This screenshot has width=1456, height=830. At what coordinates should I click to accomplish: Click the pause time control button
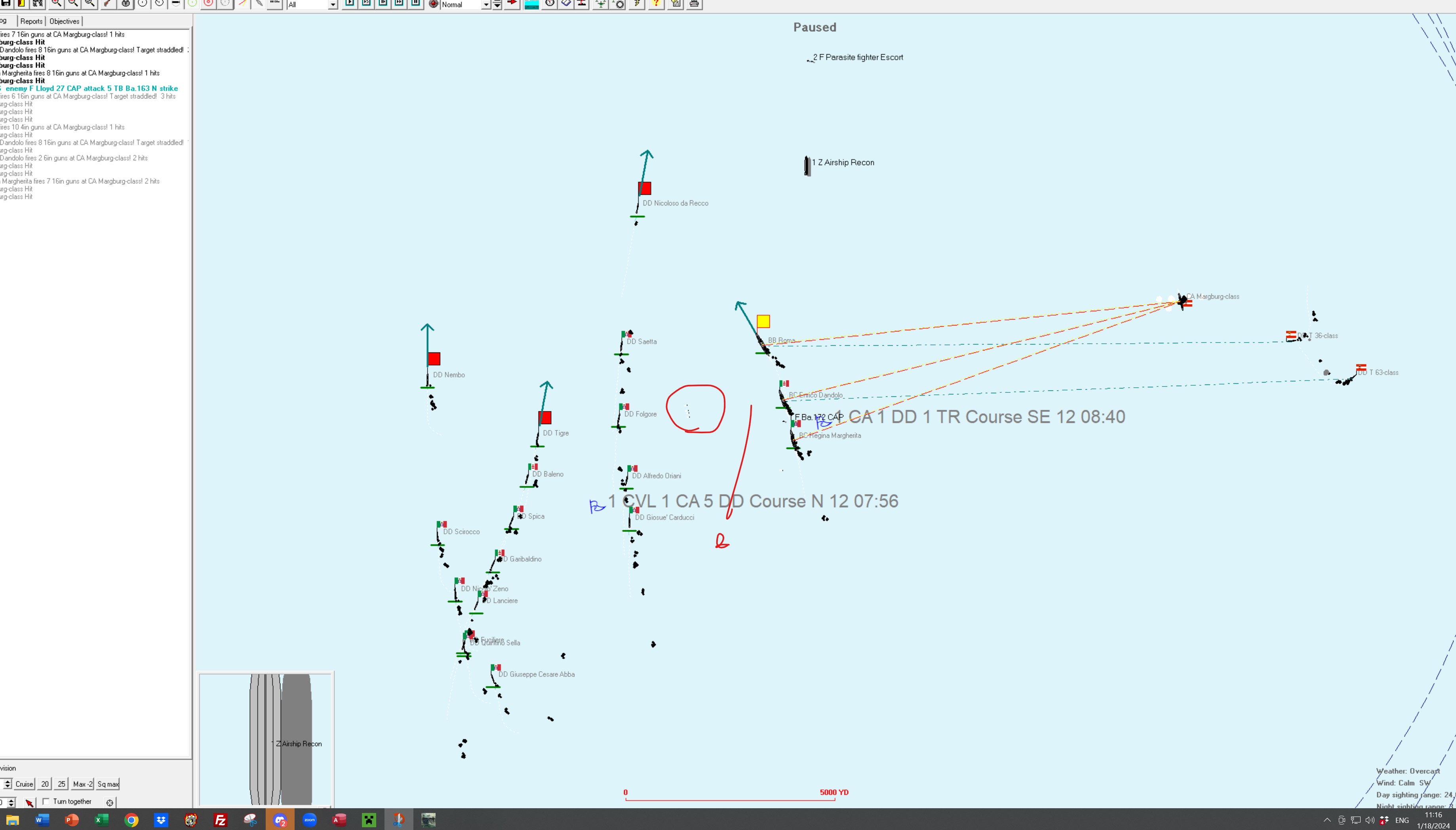click(415, 4)
